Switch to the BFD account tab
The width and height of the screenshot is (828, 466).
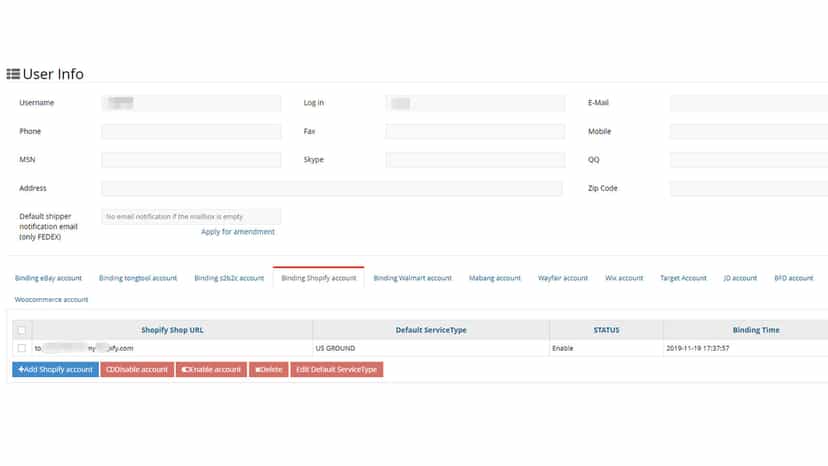click(794, 278)
